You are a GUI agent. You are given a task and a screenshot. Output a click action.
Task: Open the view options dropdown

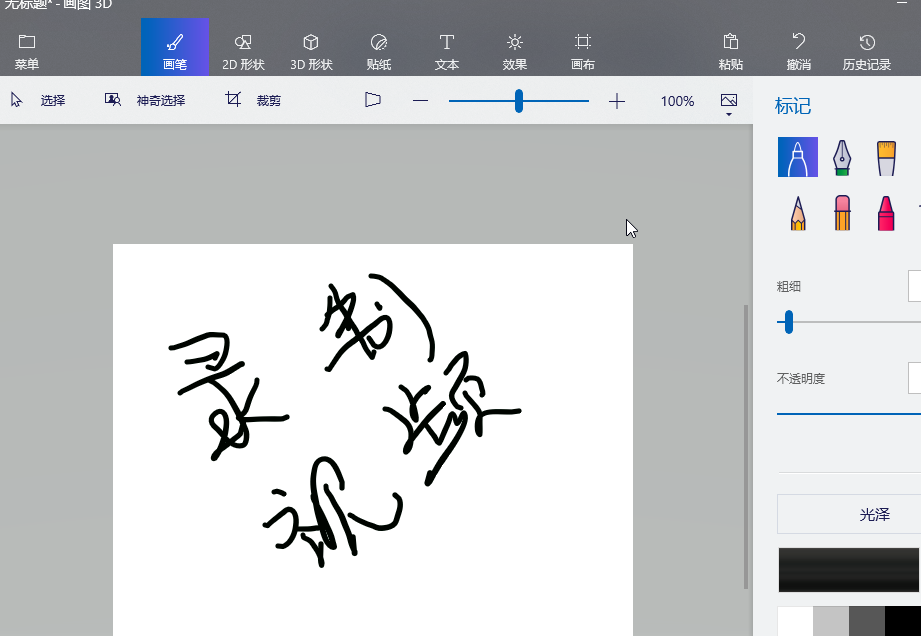coord(728,103)
